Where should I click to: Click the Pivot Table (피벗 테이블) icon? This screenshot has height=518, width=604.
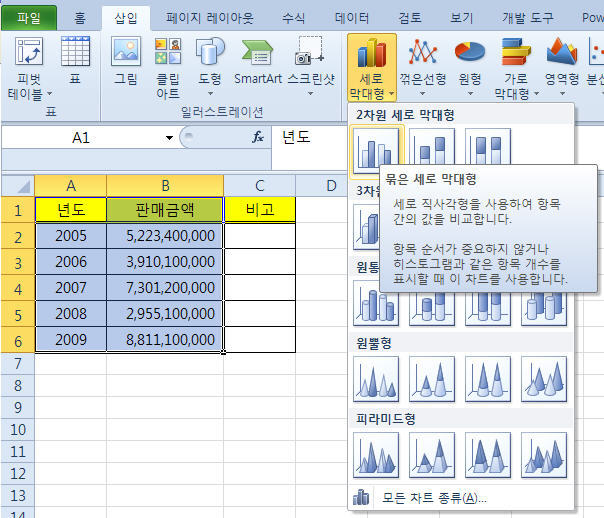click(x=29, y=54)
